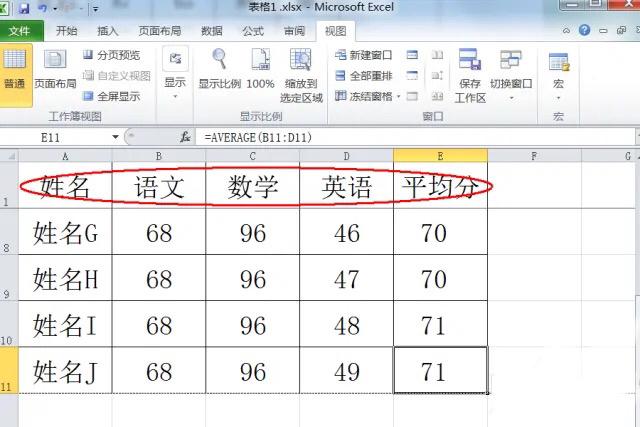Open the 宏 macros dropdown
640x427 pixels.
click(x=558, y=76)
